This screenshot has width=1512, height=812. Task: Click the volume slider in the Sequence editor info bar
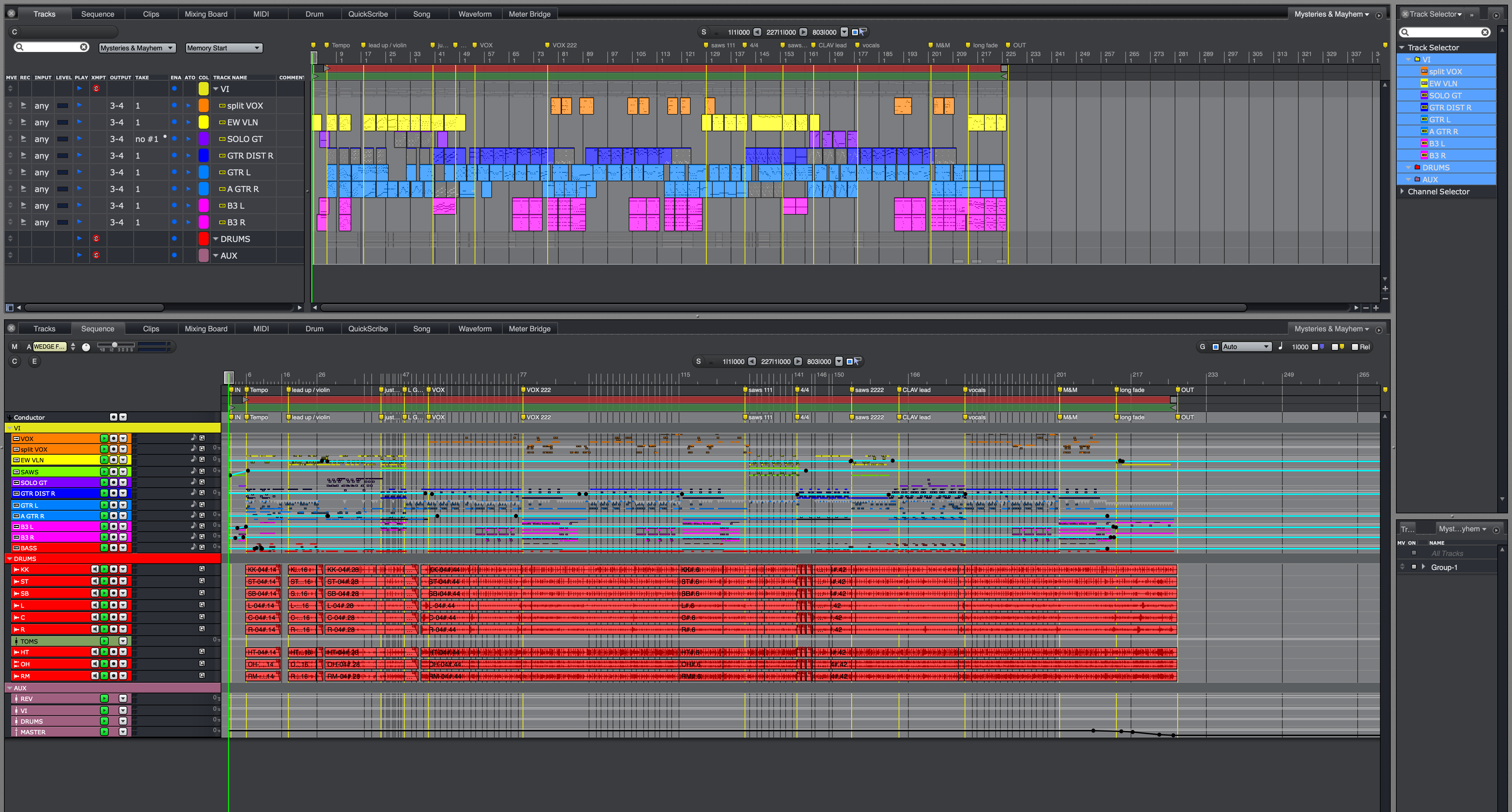coord(116,345)
